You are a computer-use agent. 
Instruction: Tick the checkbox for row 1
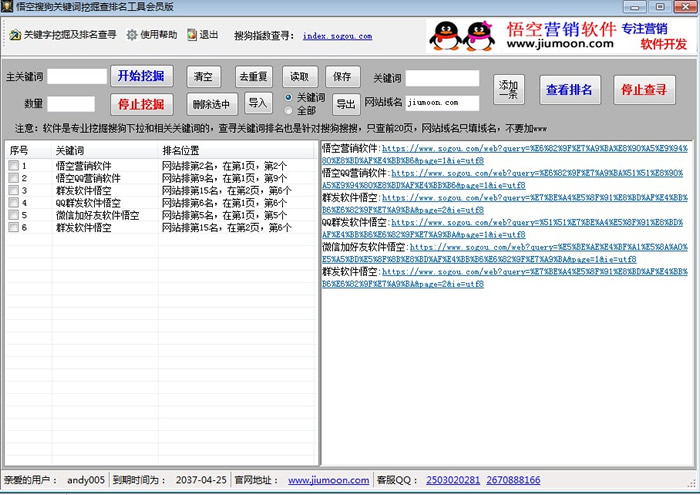(x=12, y=166)
